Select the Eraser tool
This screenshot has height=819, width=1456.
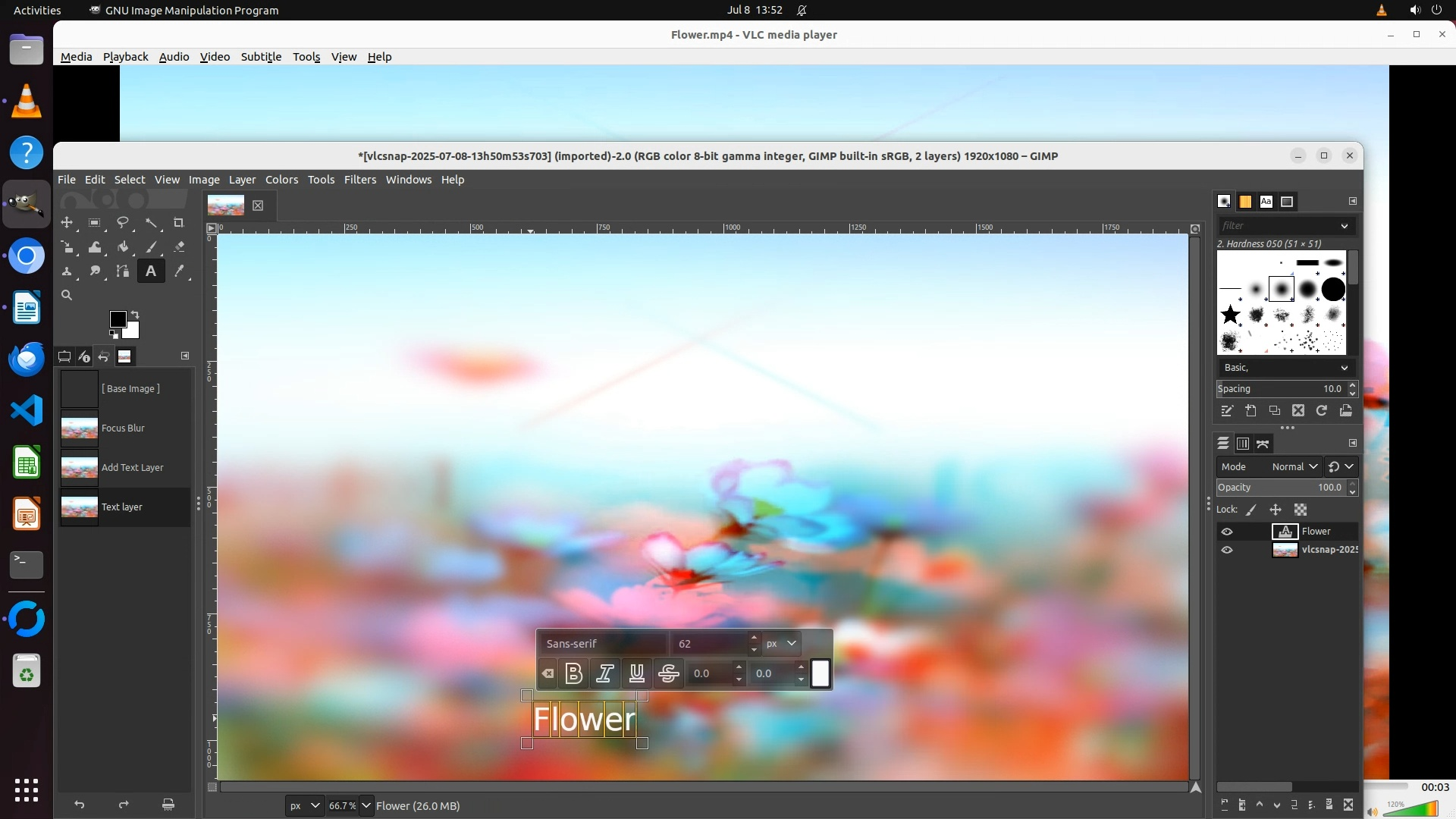[179, 247]
